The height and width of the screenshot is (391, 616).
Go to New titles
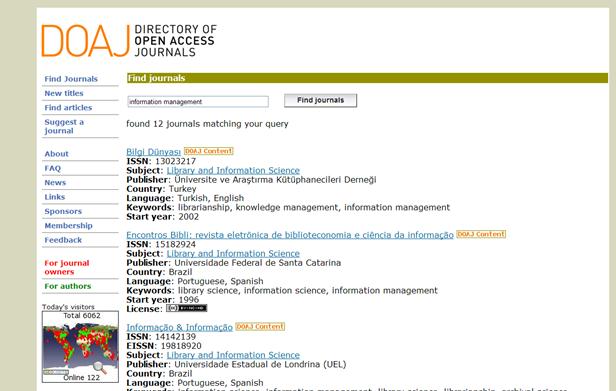pyautogui.click(x=64, y=94)
